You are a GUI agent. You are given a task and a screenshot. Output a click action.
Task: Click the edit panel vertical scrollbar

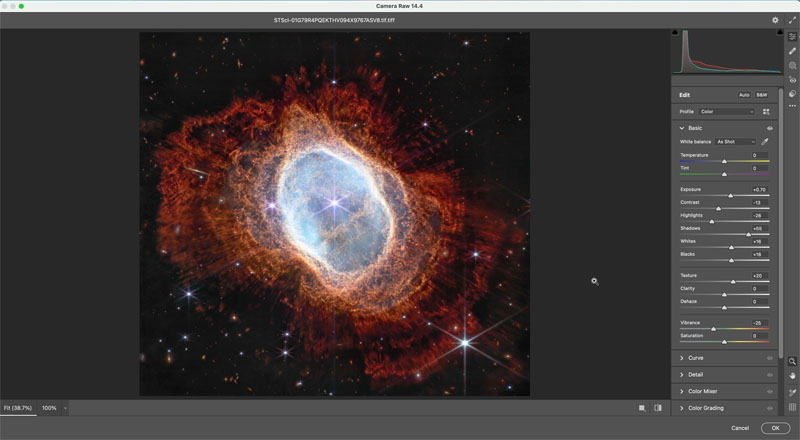(780, 224)
